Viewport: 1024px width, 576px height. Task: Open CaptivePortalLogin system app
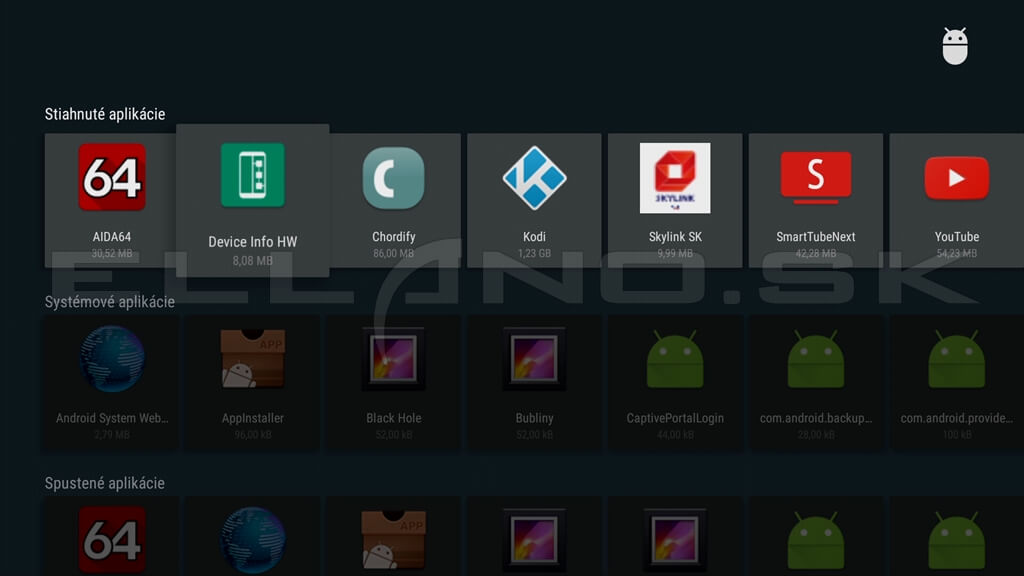click(675, 382)
